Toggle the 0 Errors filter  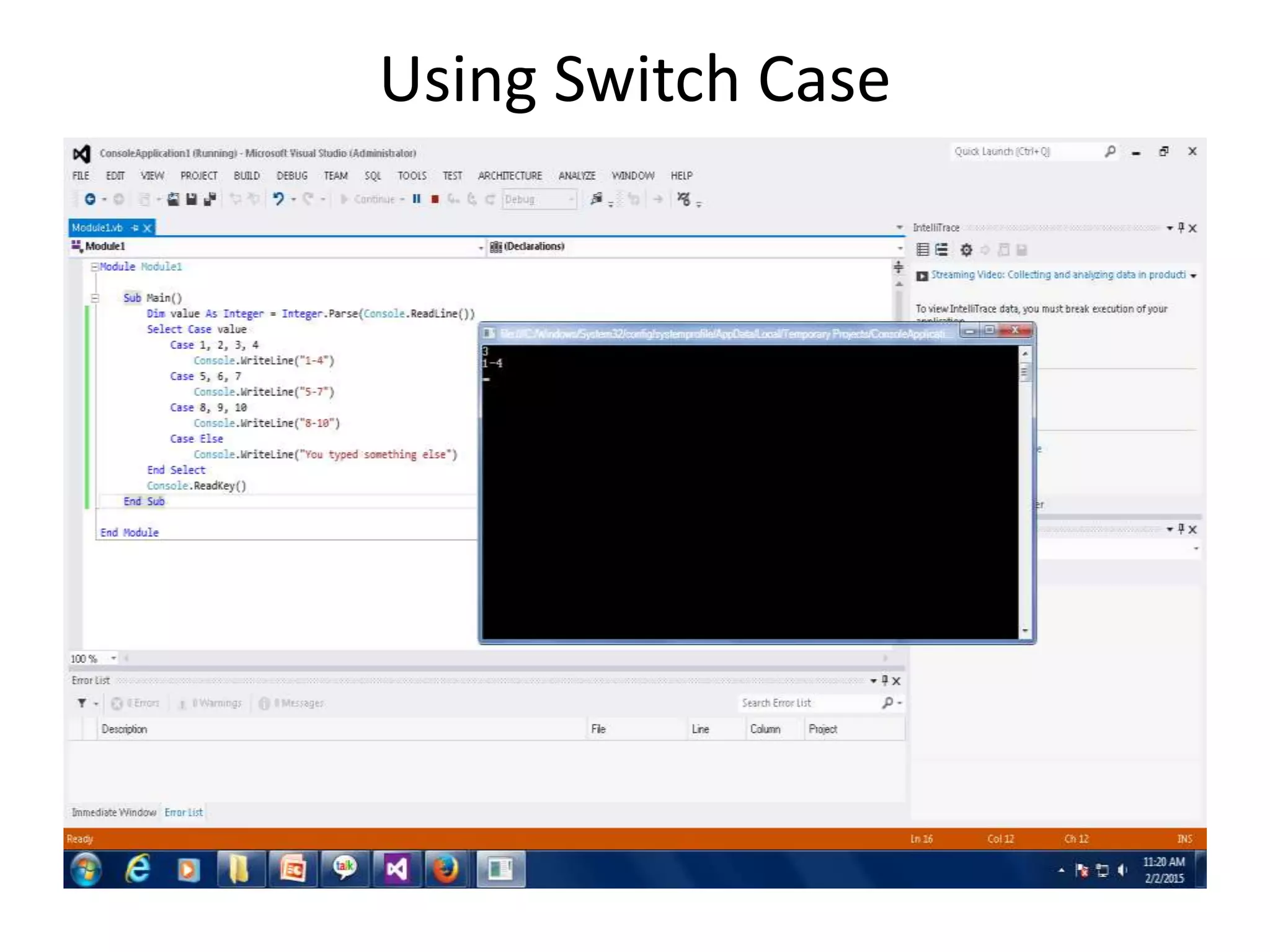pyautogui.click(x=135, y=703)
